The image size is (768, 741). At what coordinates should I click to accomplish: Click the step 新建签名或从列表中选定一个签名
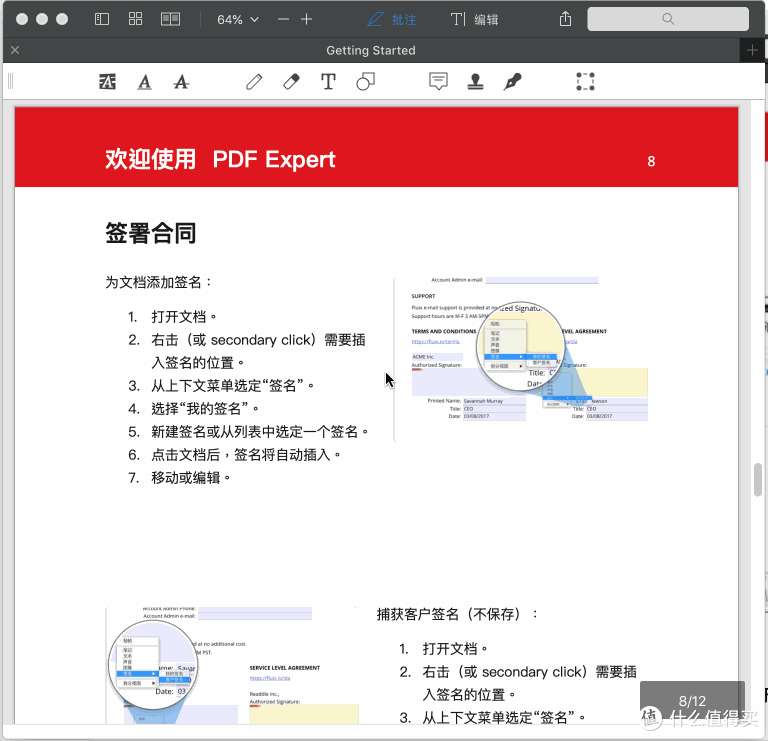tap(260, 431)
